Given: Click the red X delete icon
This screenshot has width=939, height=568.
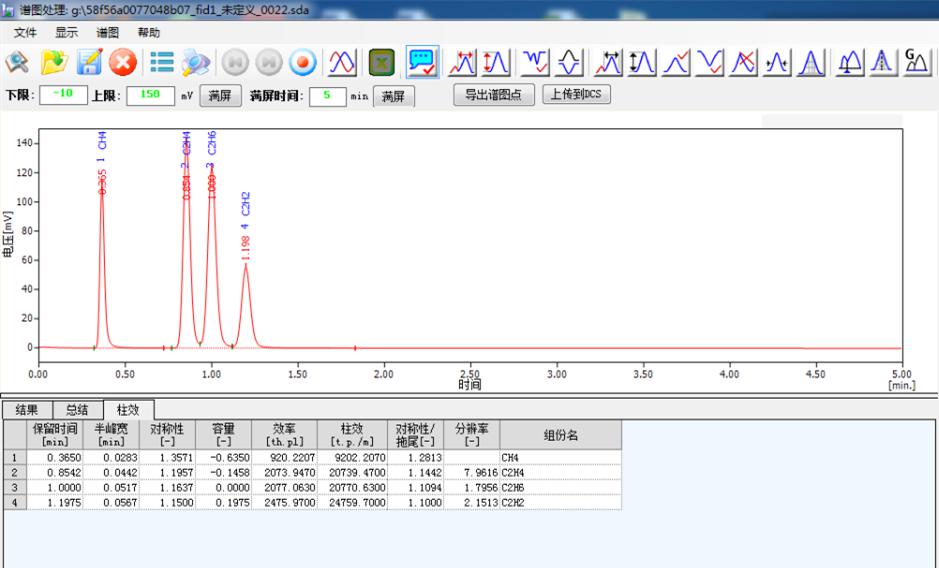Looking at the screenshot, I should coord(123,63).
